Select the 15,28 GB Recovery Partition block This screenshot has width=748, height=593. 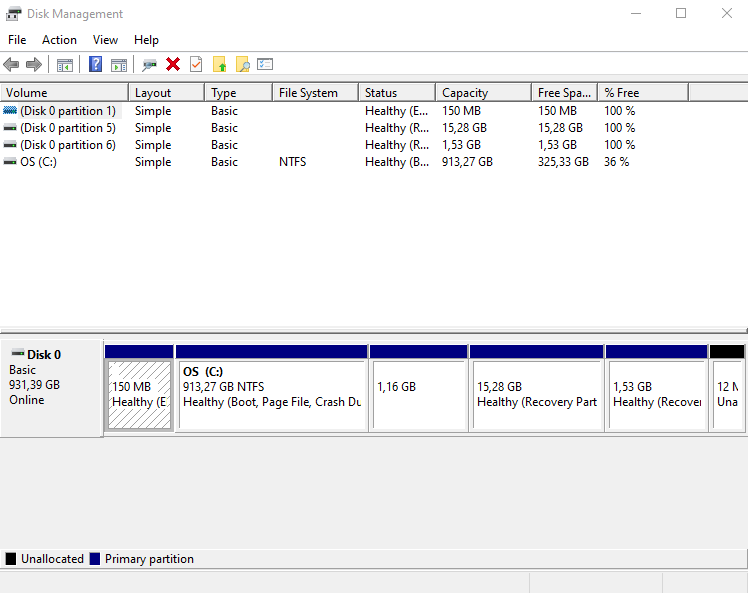pyautogui.click(x=536, y=395)
